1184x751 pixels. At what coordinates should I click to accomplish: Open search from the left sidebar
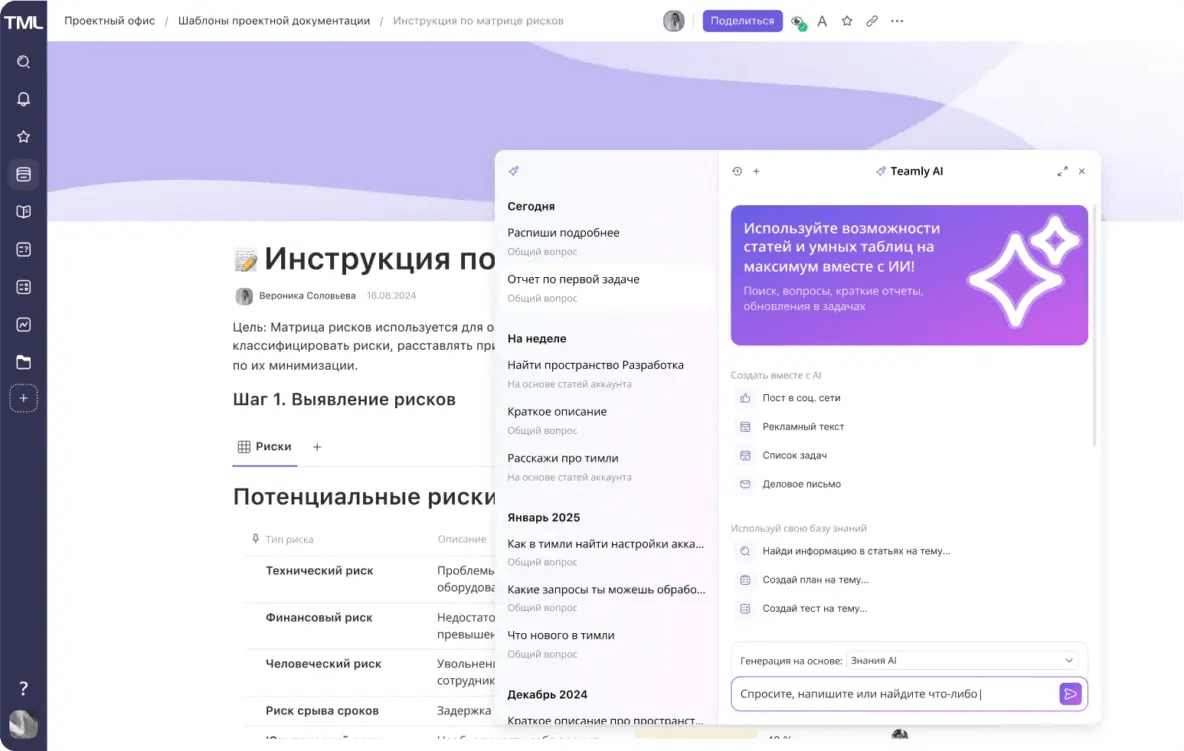(23, 62)
